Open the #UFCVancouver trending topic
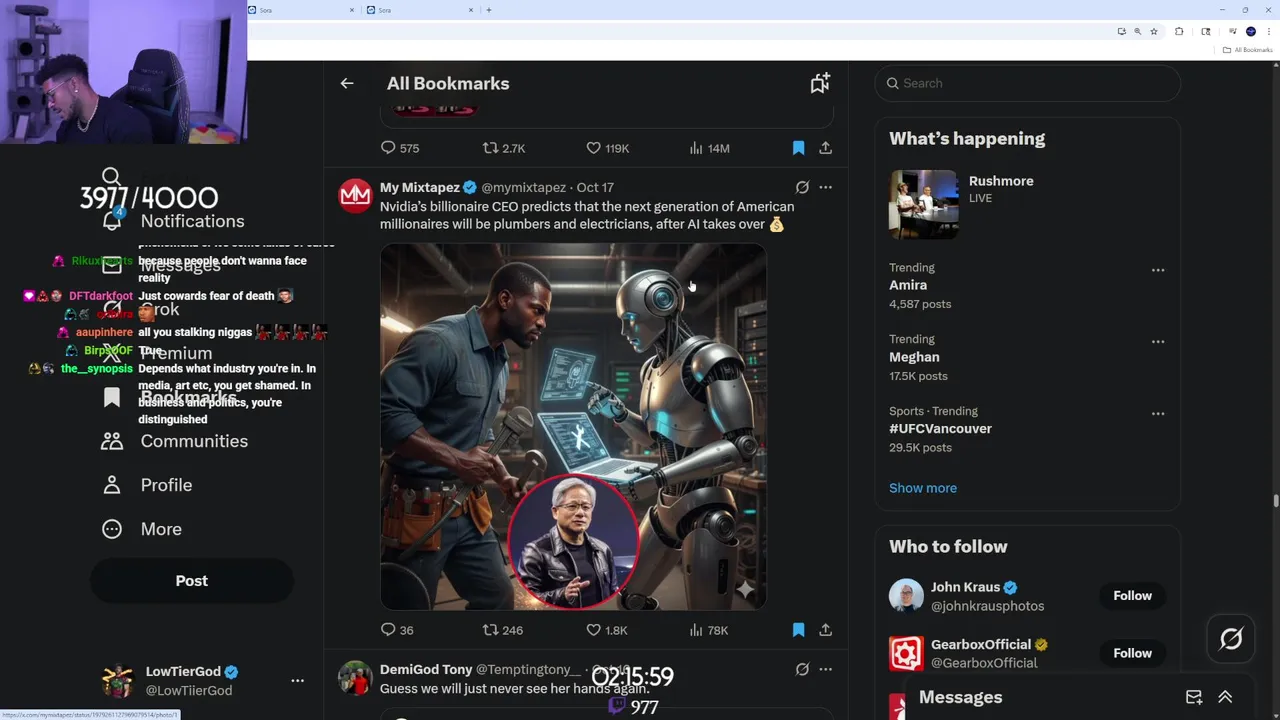Screen dimensions: 1280x720 click(x=940, y=429)
